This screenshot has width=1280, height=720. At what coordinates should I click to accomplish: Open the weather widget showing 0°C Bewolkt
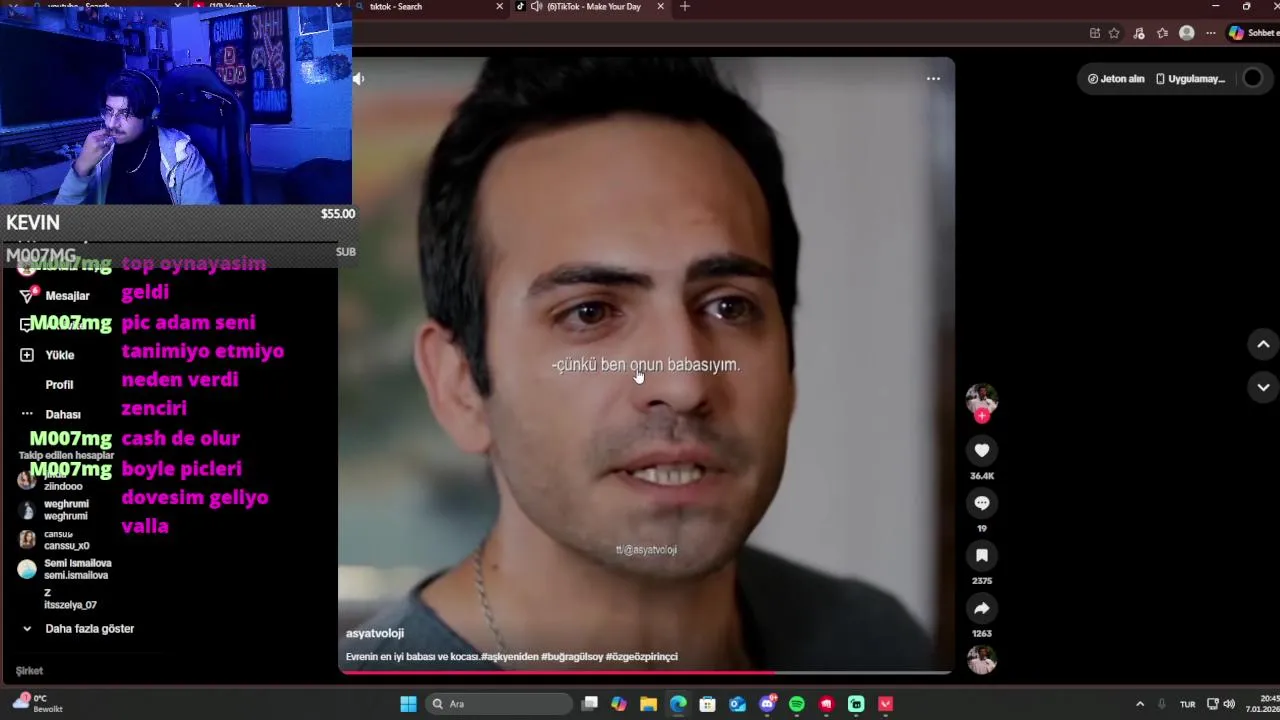(38, 703)
